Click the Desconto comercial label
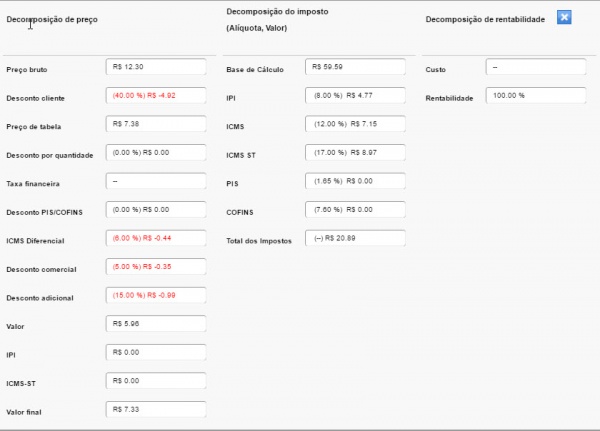The image size is (600, 431). click(41, 269)
